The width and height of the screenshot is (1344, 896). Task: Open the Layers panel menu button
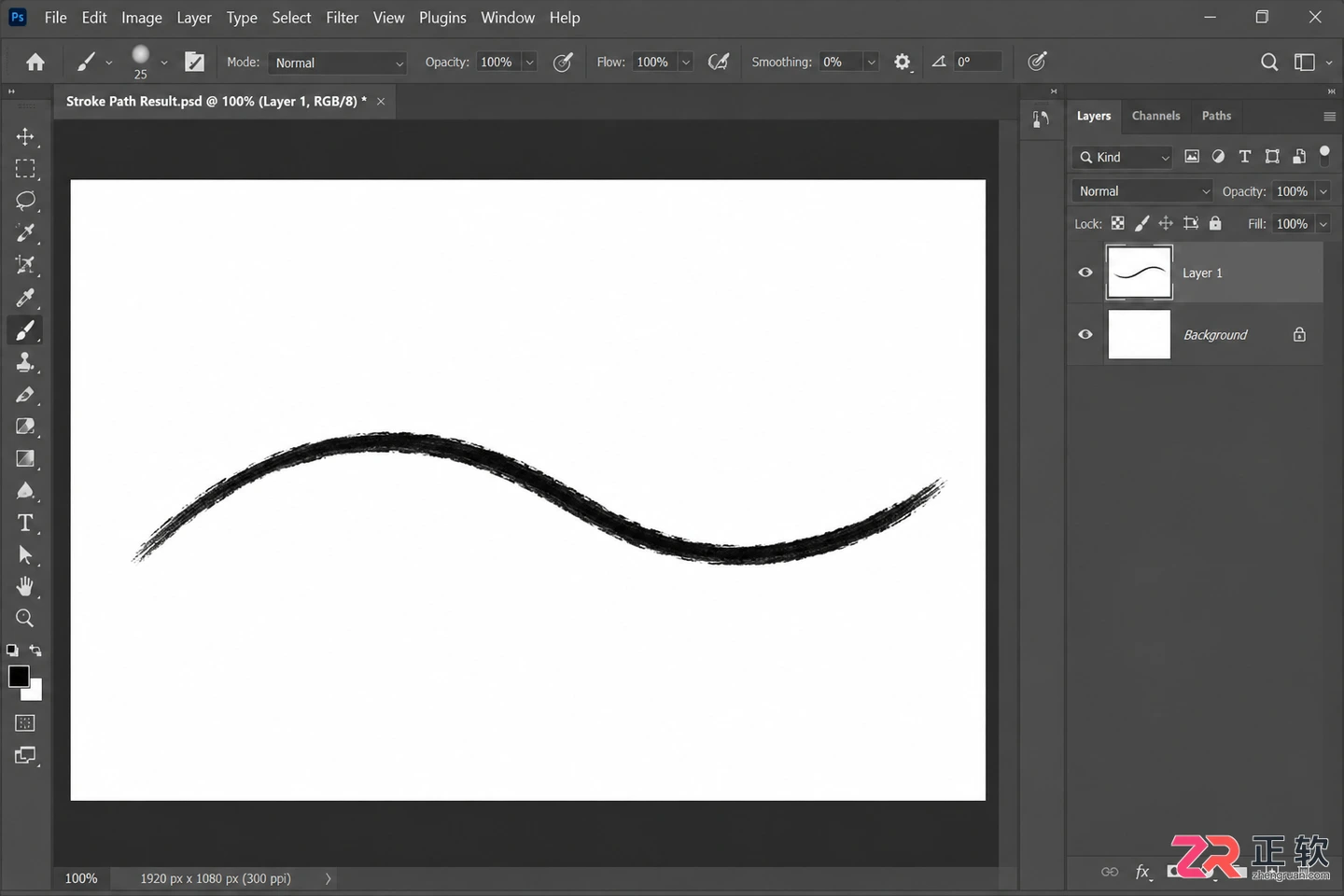coord(1330,116)
